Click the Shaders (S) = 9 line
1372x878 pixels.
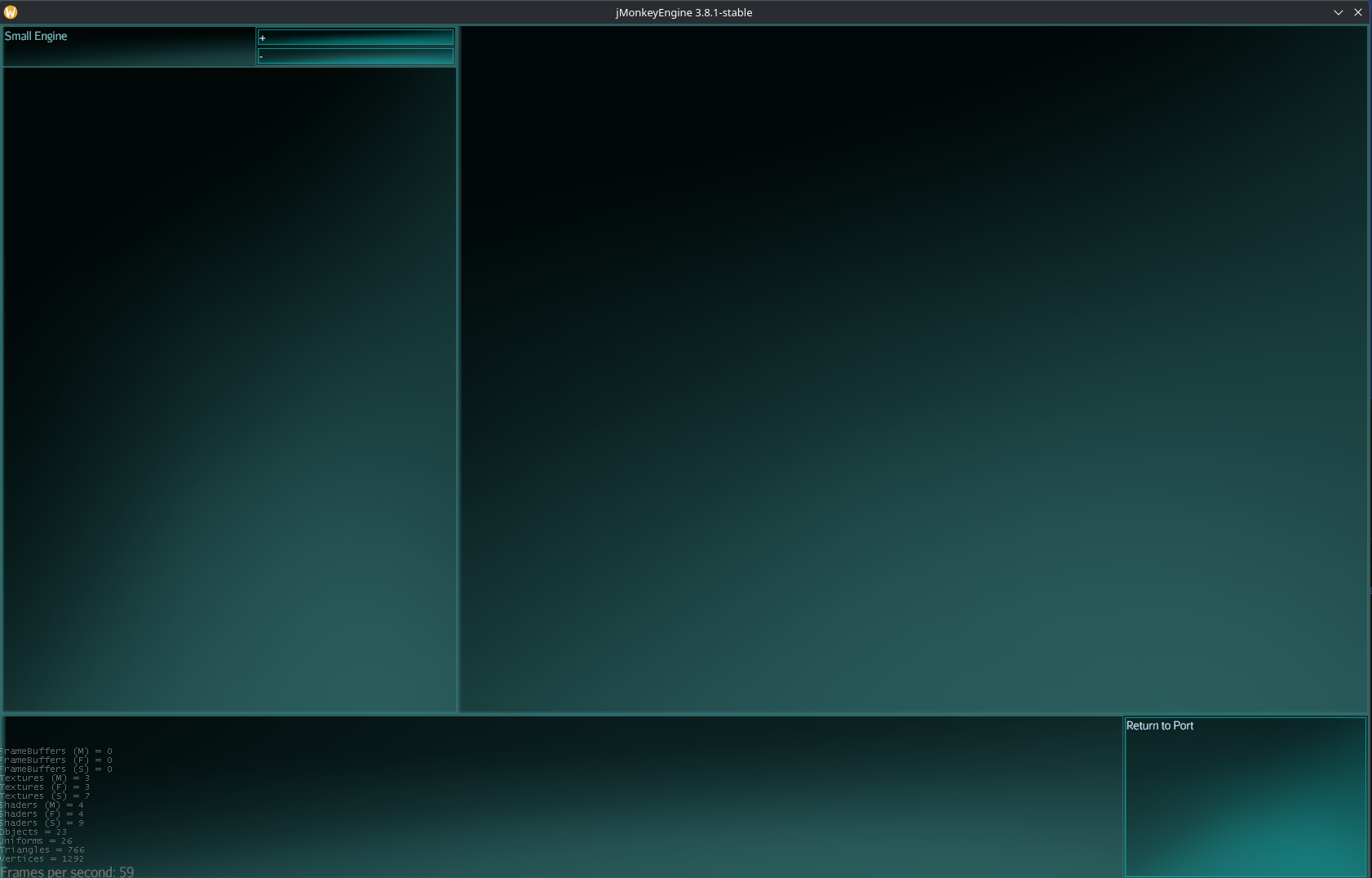pos(42,823)
